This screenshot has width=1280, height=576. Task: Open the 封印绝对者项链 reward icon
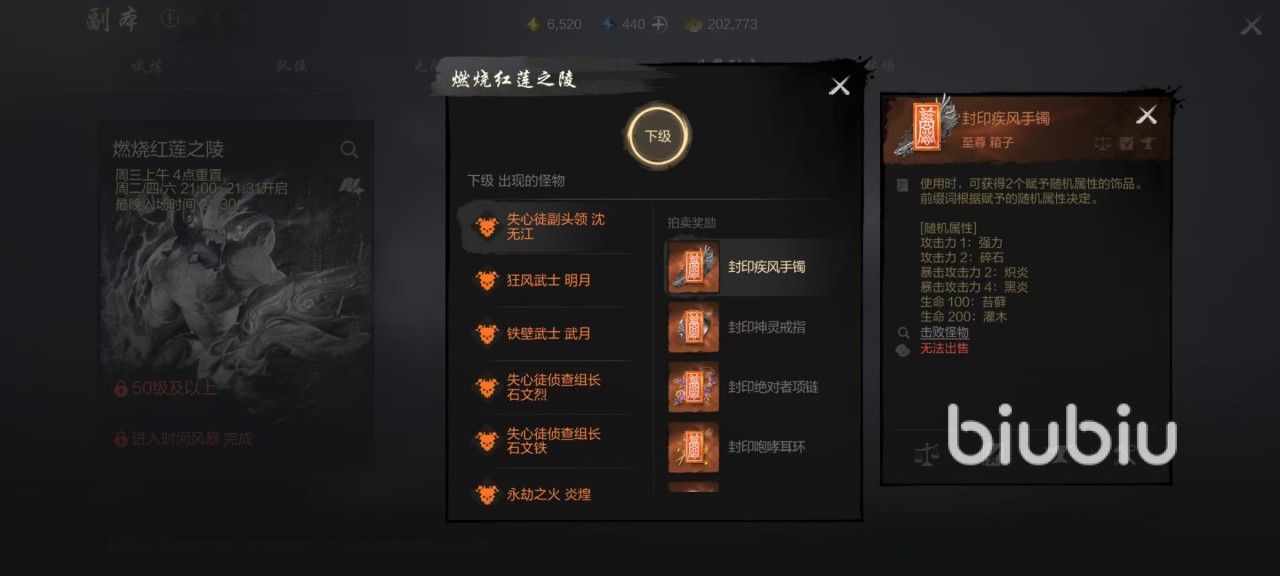693,387
